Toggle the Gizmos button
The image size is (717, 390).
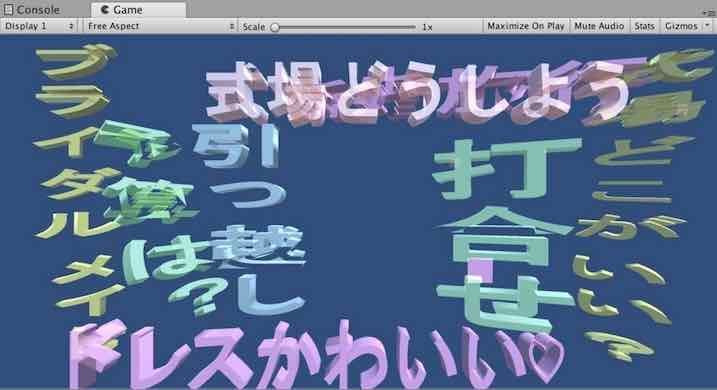click(681, 27)
